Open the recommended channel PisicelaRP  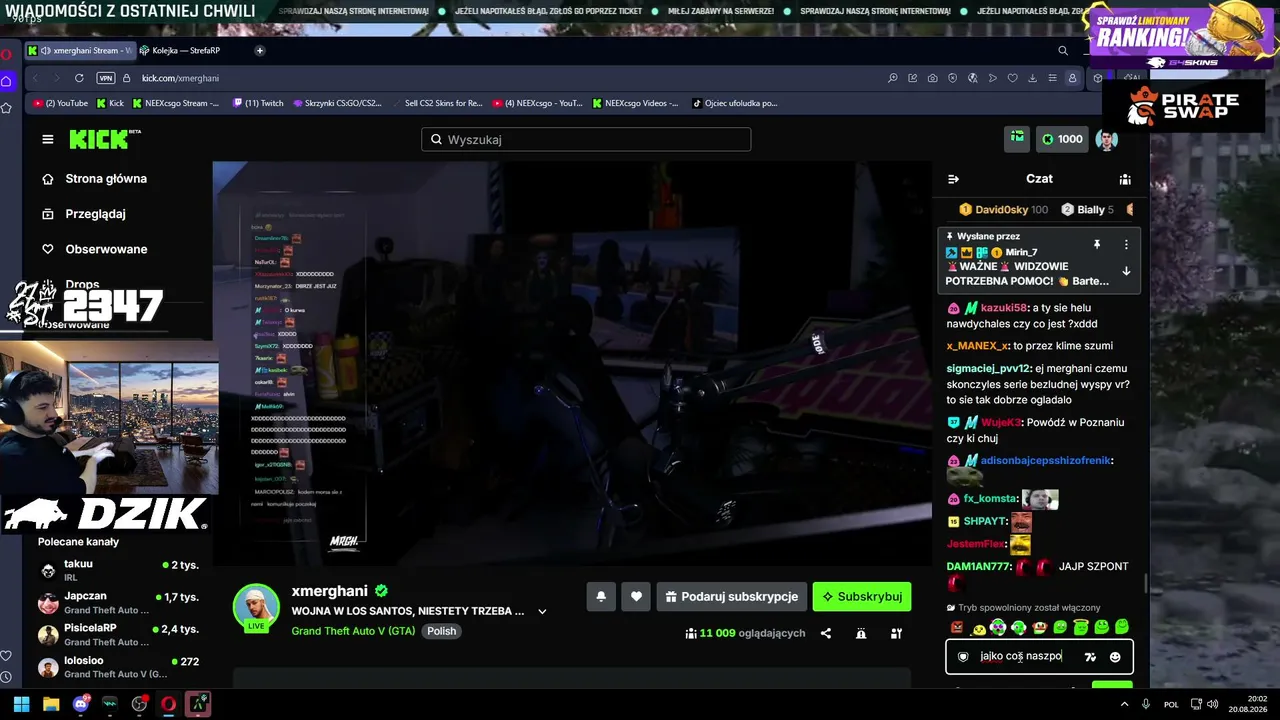pos(118,635)
